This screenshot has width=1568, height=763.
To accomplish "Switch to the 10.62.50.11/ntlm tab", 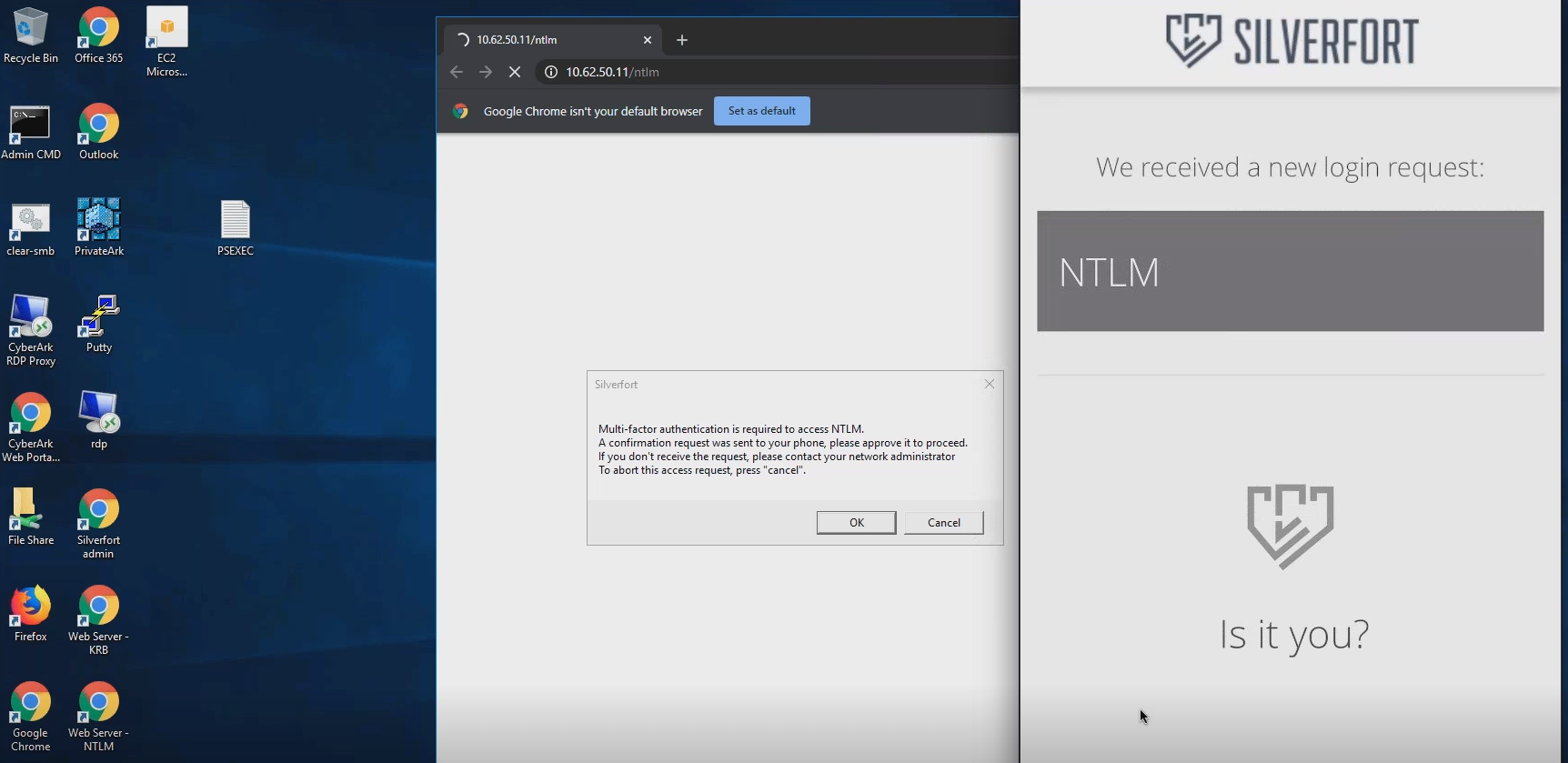I will [553, 40].
